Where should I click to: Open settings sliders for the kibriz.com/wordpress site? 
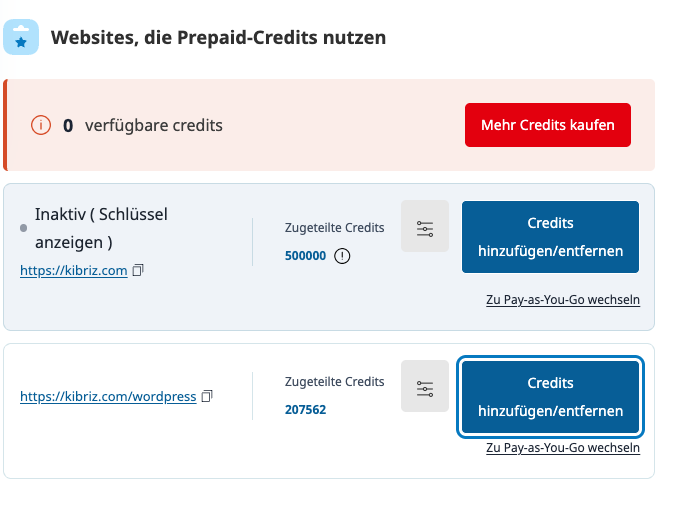click(425, 387)
